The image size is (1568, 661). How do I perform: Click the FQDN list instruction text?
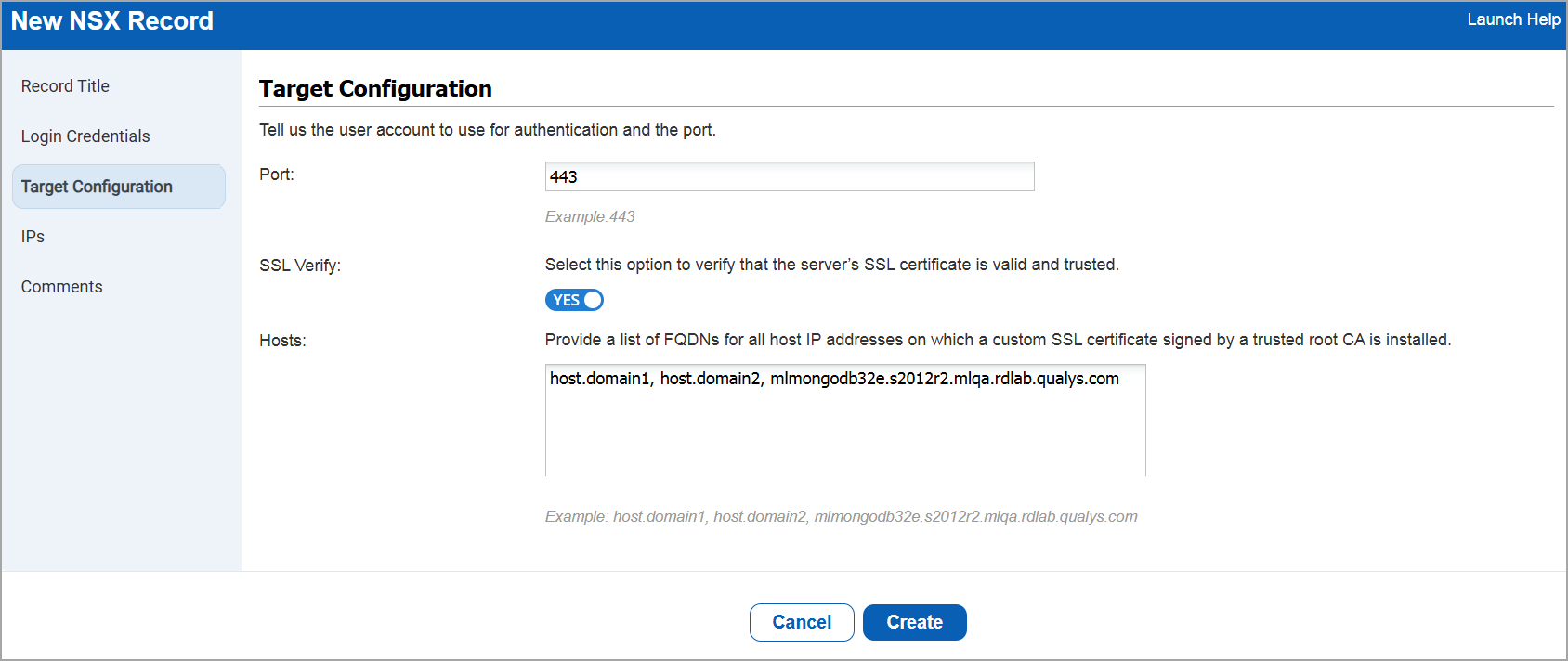point(997,340)
